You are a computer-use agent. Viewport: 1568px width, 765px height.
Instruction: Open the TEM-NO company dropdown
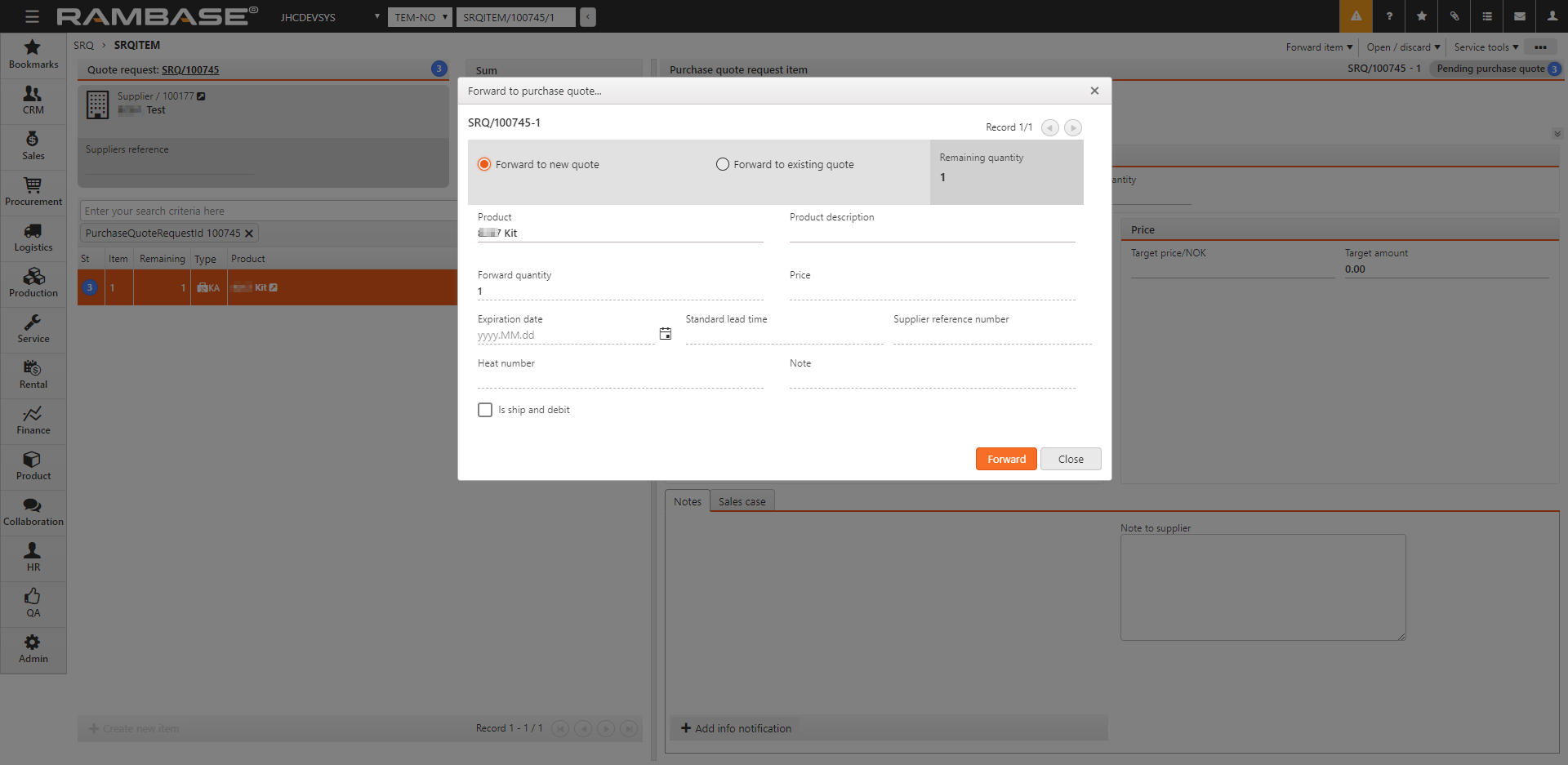point(420,17)
